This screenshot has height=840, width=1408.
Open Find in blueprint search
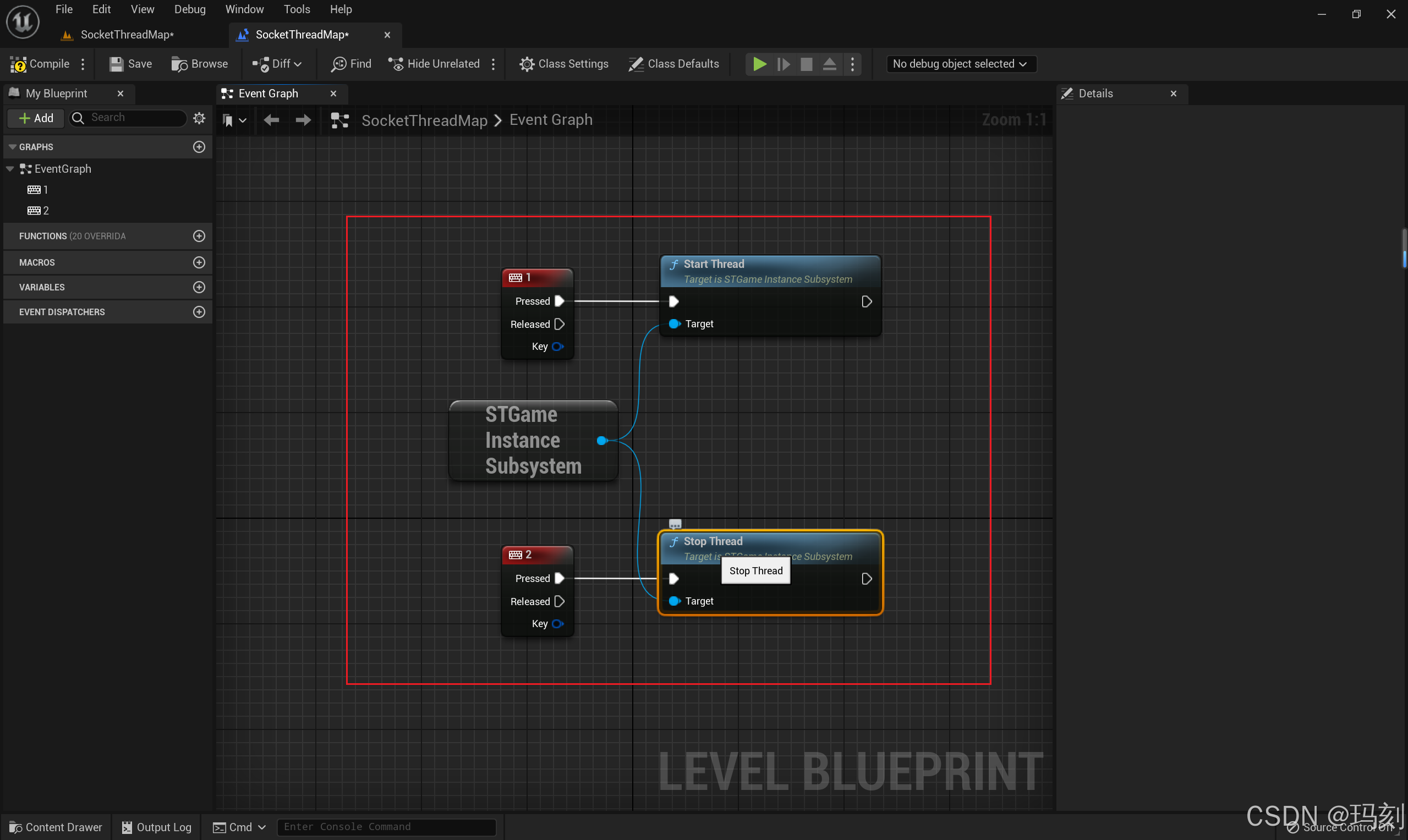[x=351, y=64]
